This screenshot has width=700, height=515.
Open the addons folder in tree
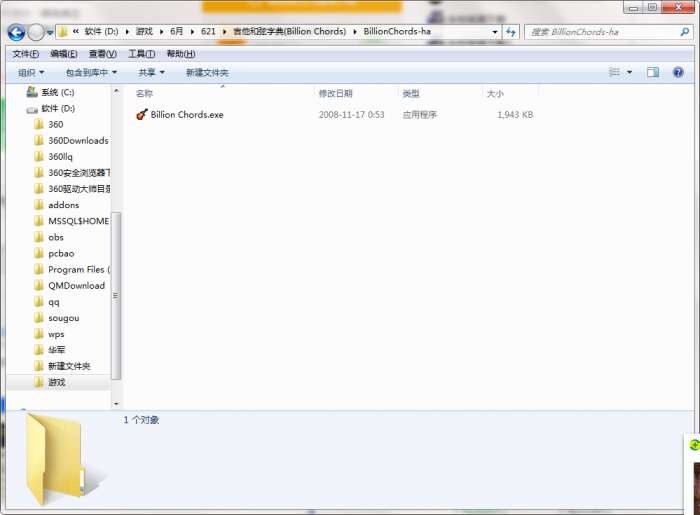(x=63, y=205)
